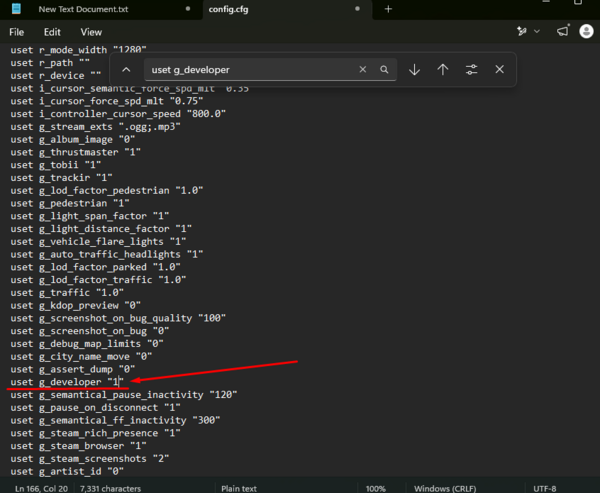Find previous match with up arrow
The image size is (600, 493).
[x=443, y=69]
